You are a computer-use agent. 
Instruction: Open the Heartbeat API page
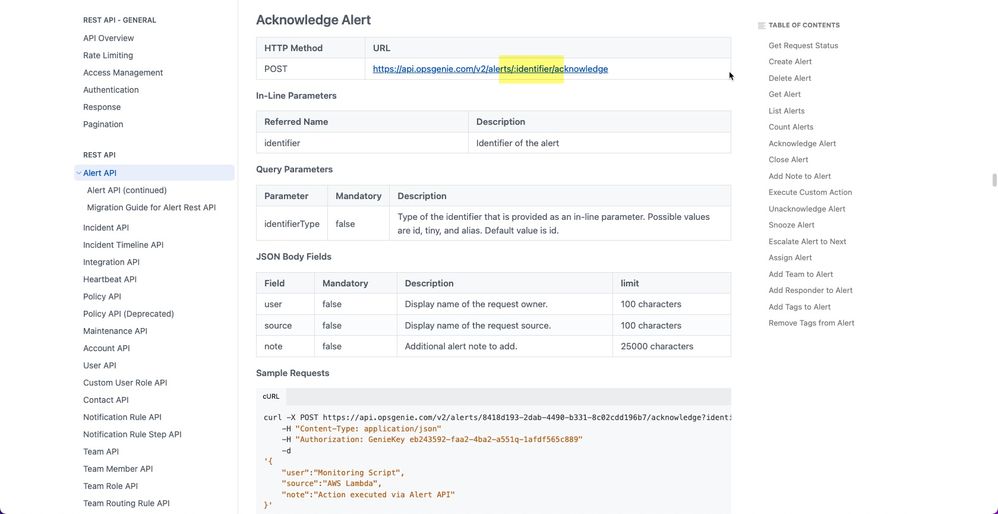click(x=109, y=279)
